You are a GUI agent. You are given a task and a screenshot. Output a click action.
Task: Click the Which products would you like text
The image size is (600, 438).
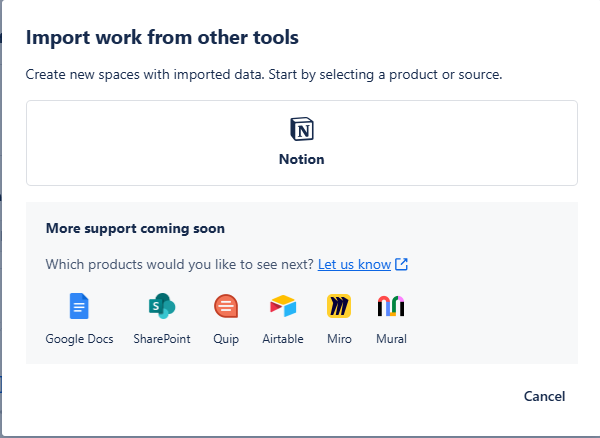[179, 264]
